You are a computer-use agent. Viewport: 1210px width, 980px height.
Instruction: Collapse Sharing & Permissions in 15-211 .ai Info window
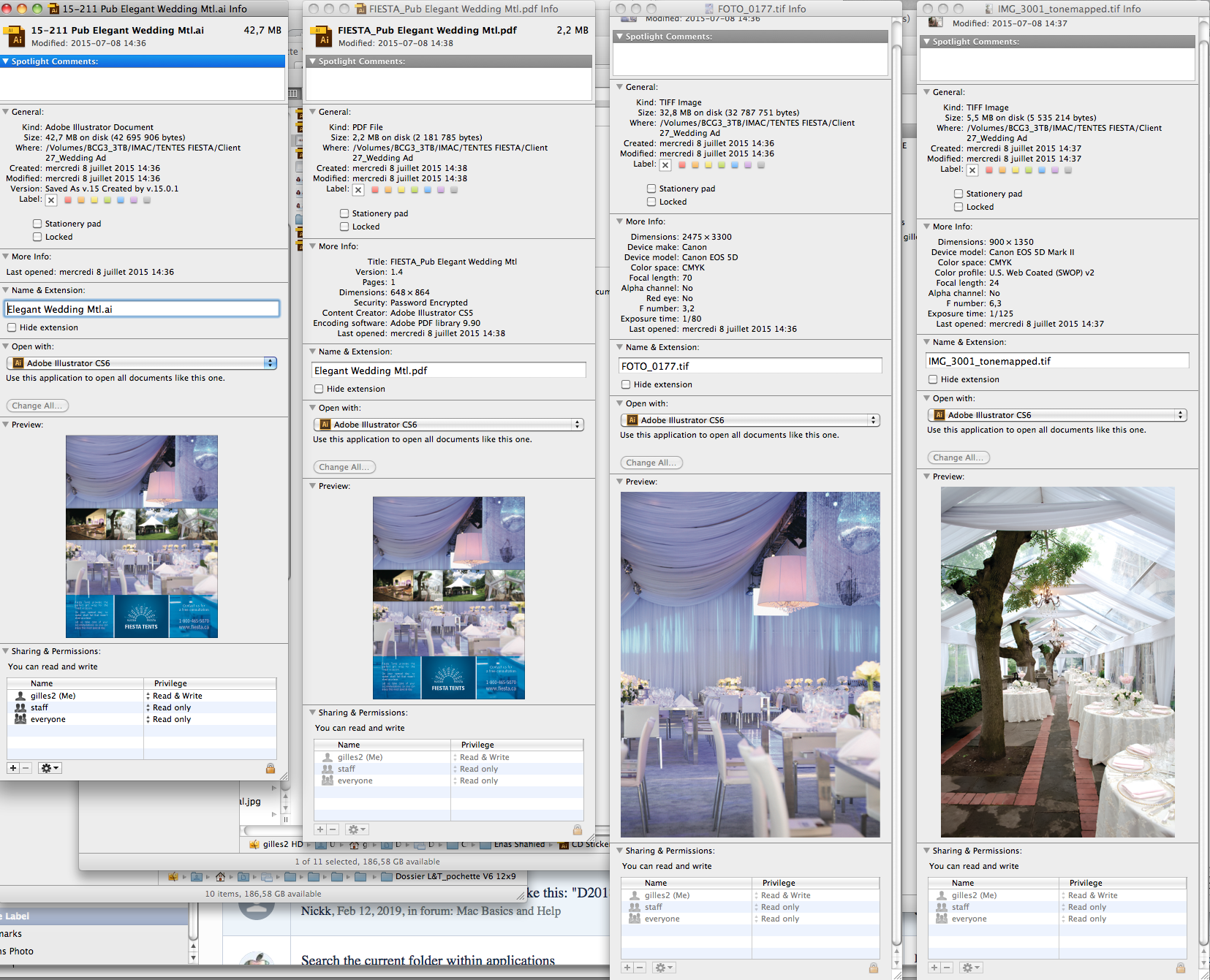[6, 651]
